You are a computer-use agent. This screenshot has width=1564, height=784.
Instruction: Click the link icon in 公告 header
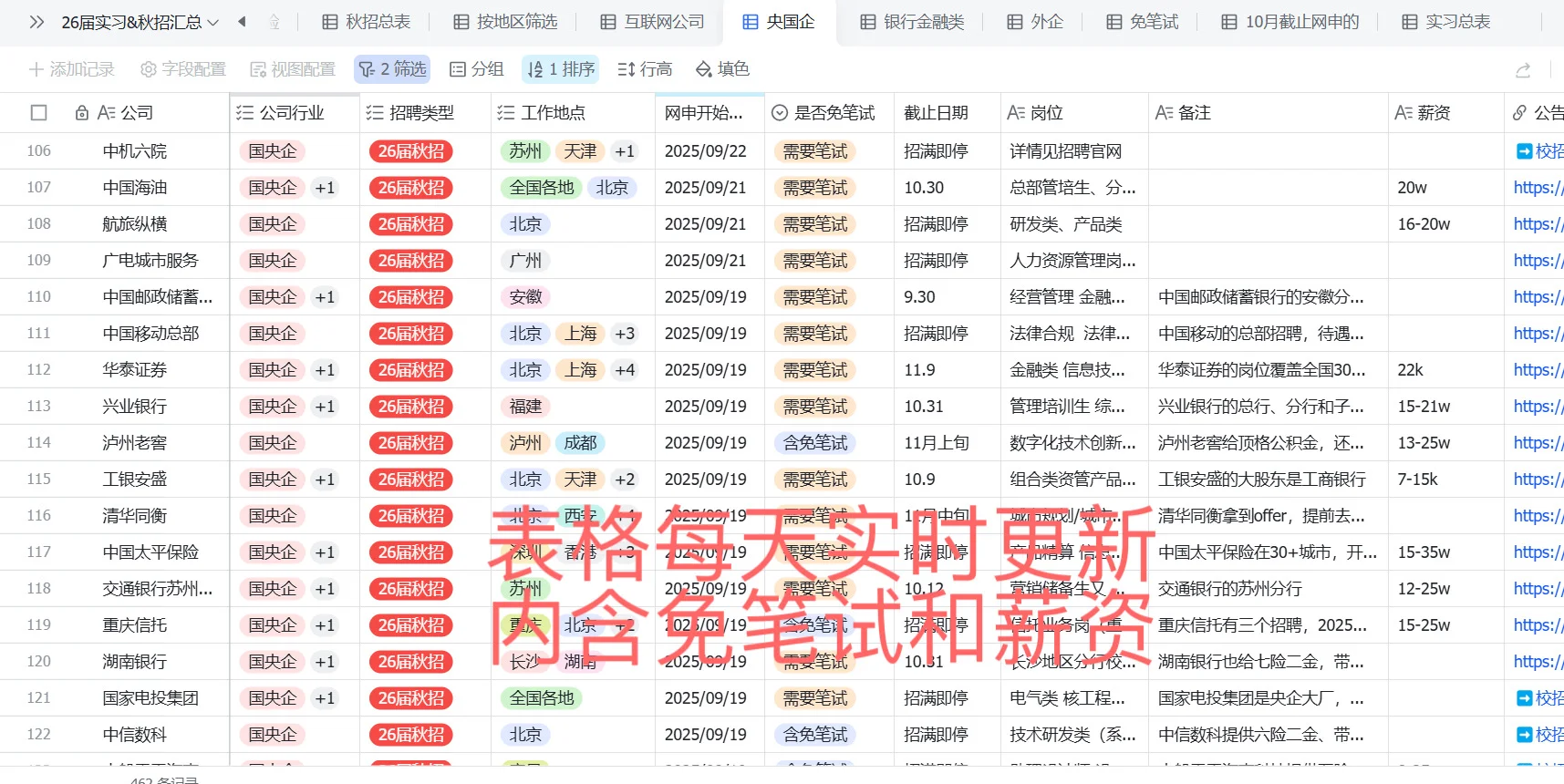pos(1519,113)
